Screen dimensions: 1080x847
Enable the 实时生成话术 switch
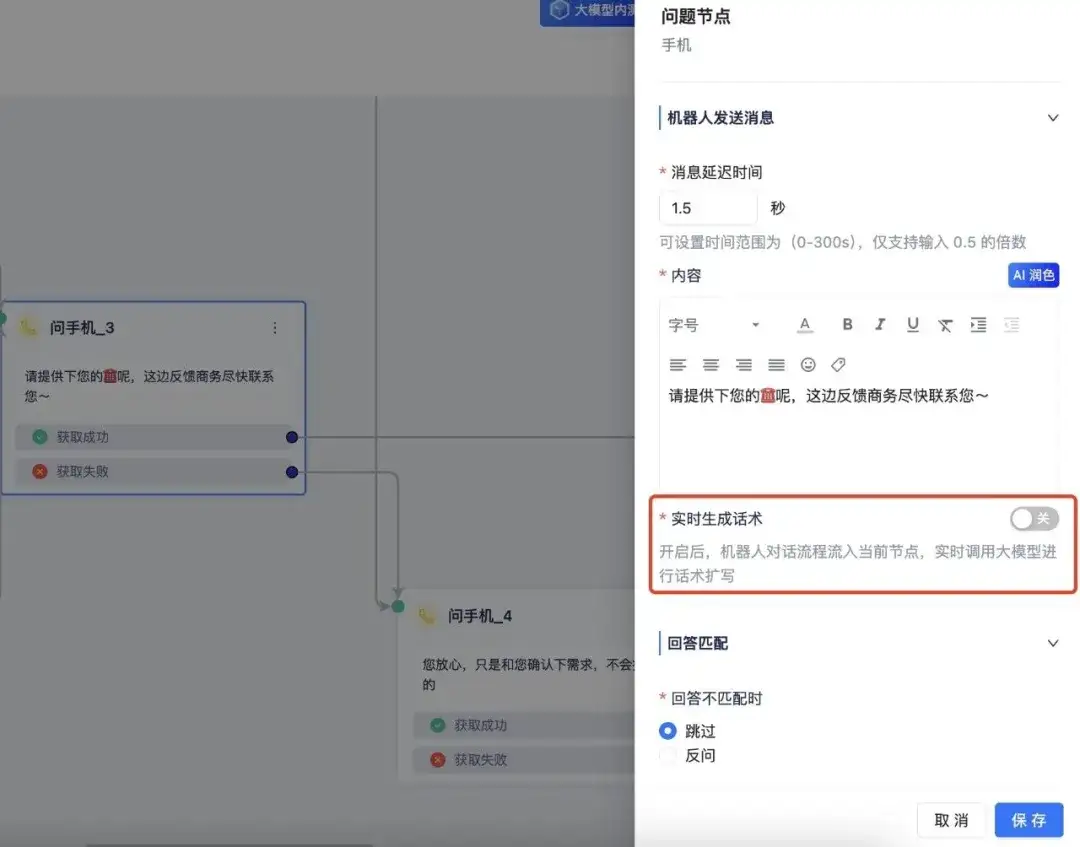click(1033, 518)
